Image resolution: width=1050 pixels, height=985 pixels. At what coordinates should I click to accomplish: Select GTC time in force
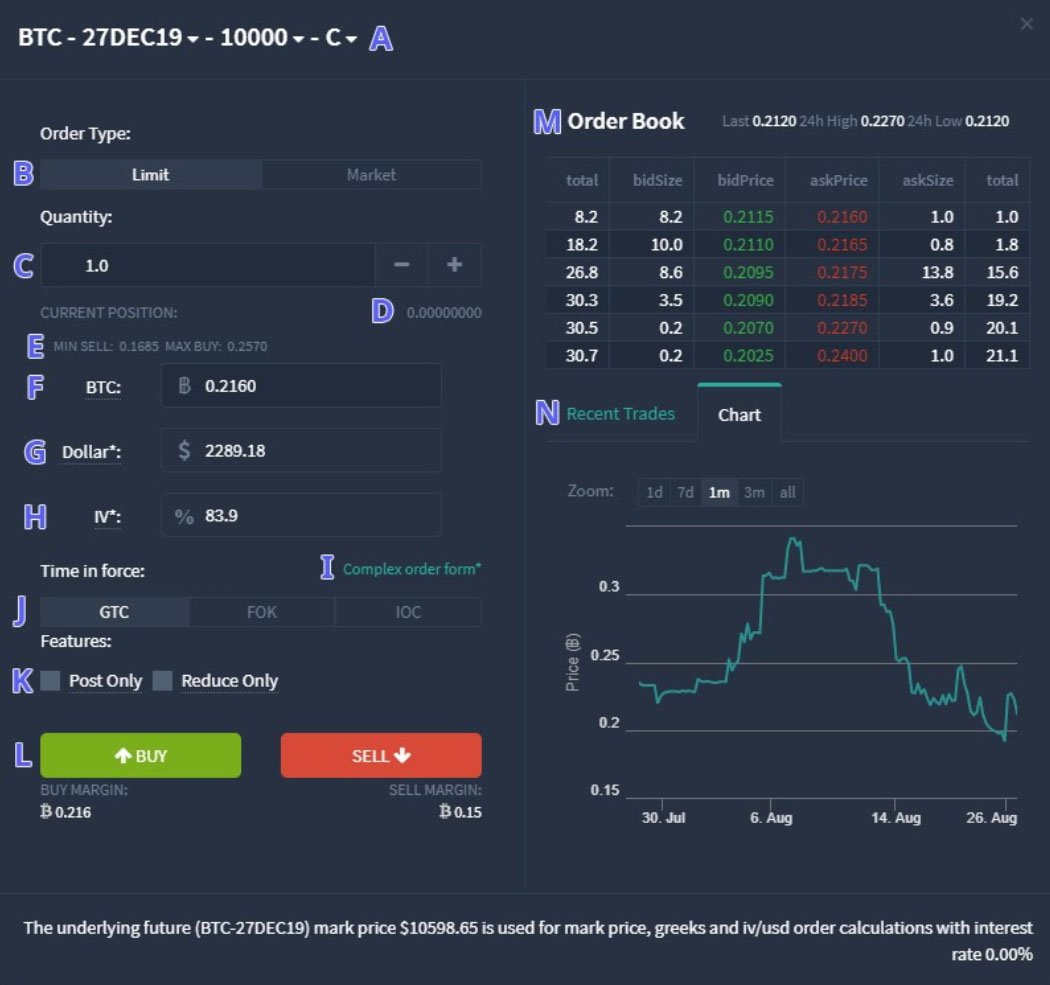point(115,612)
